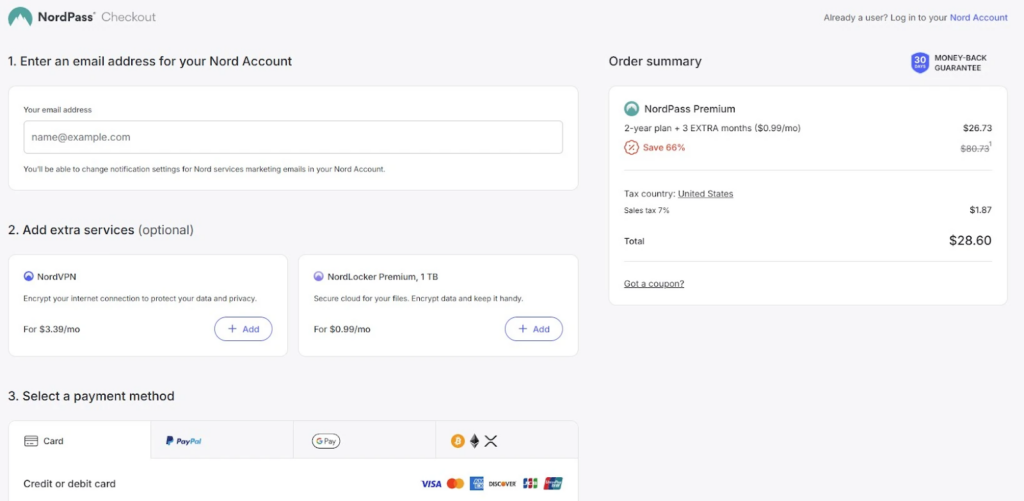Click the Visa card logo
This screenshot has width=1024, height=501.
pyautogui.click(x=432, y=484)
